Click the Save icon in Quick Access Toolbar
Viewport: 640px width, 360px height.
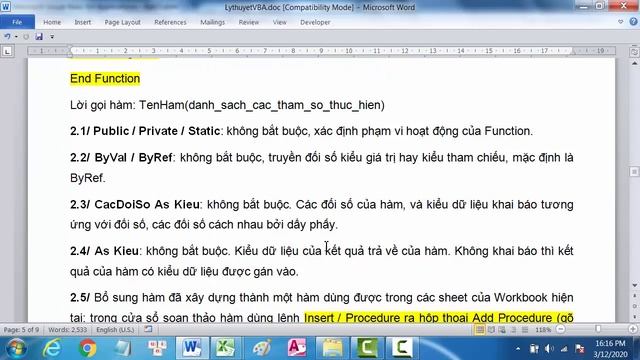tap(39, 37)
